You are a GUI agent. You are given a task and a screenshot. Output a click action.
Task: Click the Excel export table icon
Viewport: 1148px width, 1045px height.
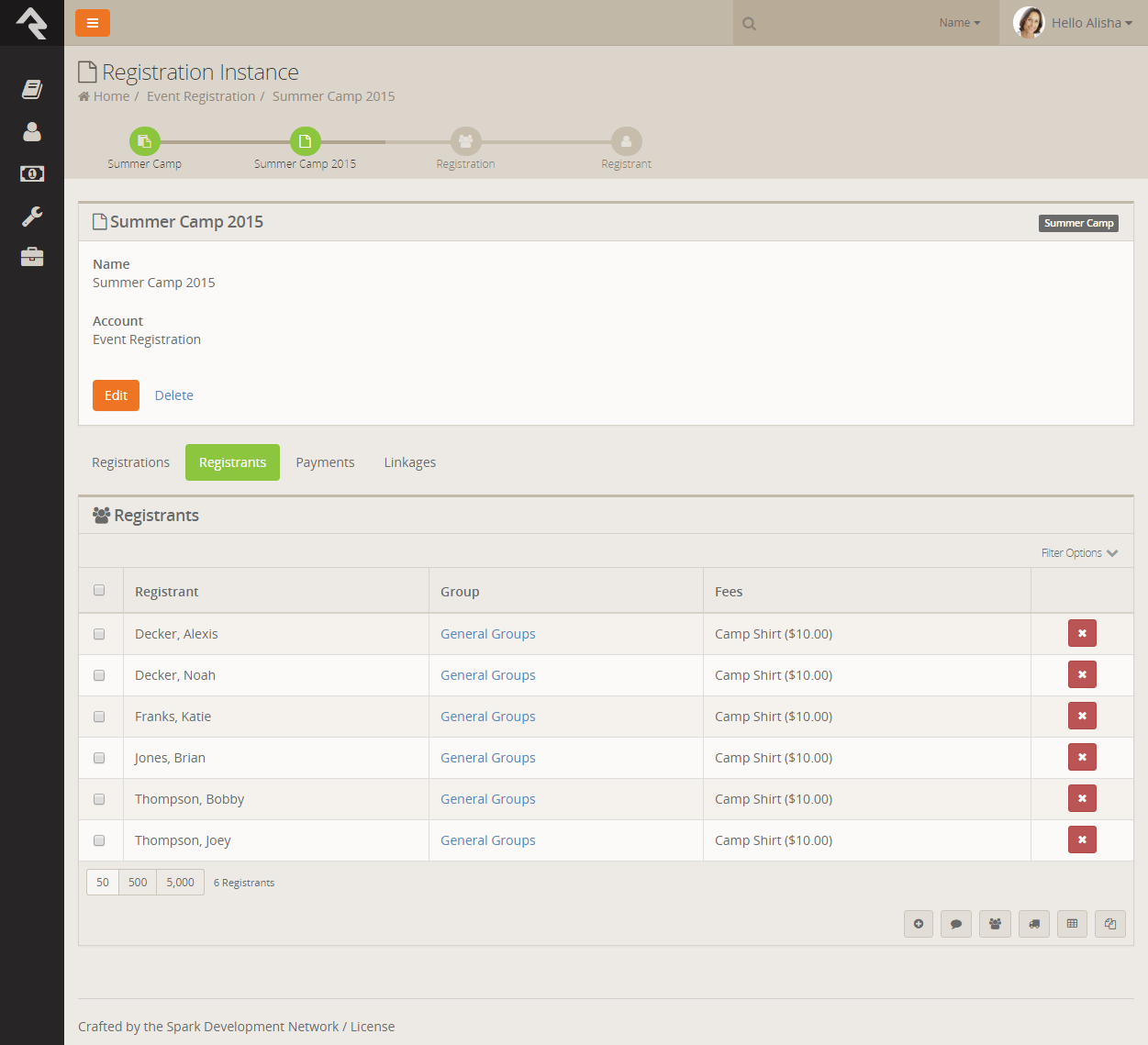1072,924
